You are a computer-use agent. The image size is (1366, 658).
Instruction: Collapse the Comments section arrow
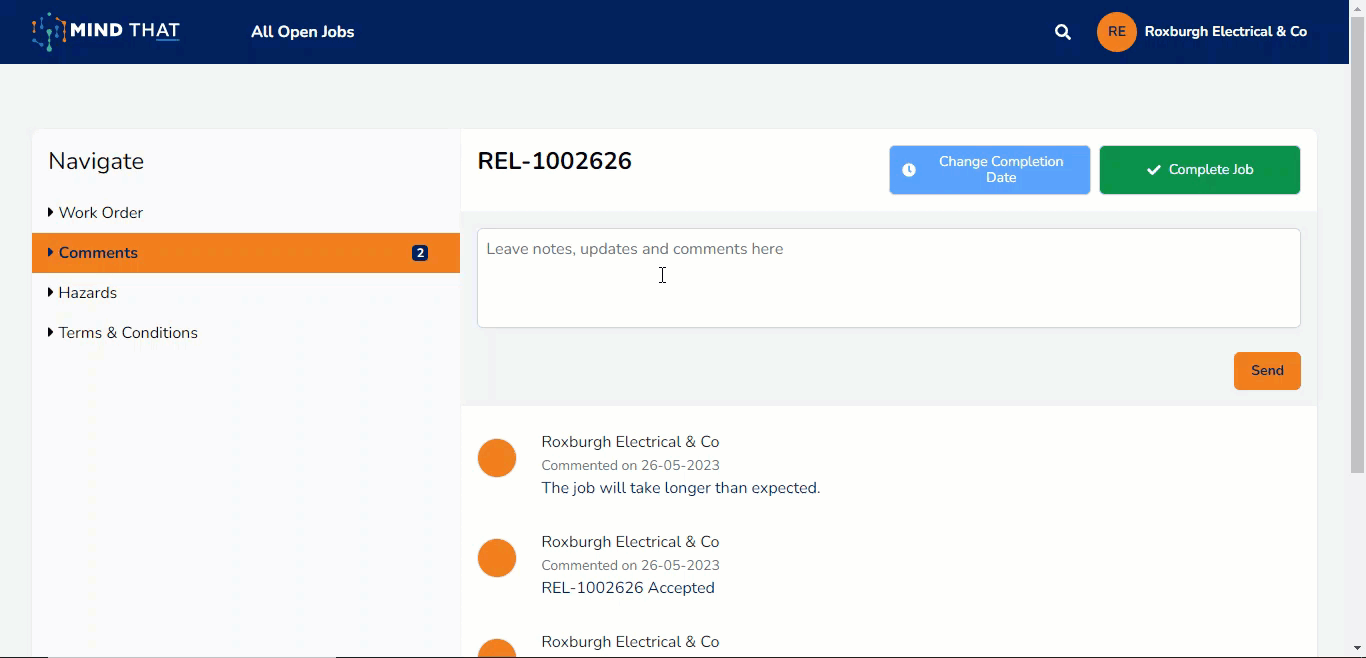pyautogui.click(x=51, y=252)
